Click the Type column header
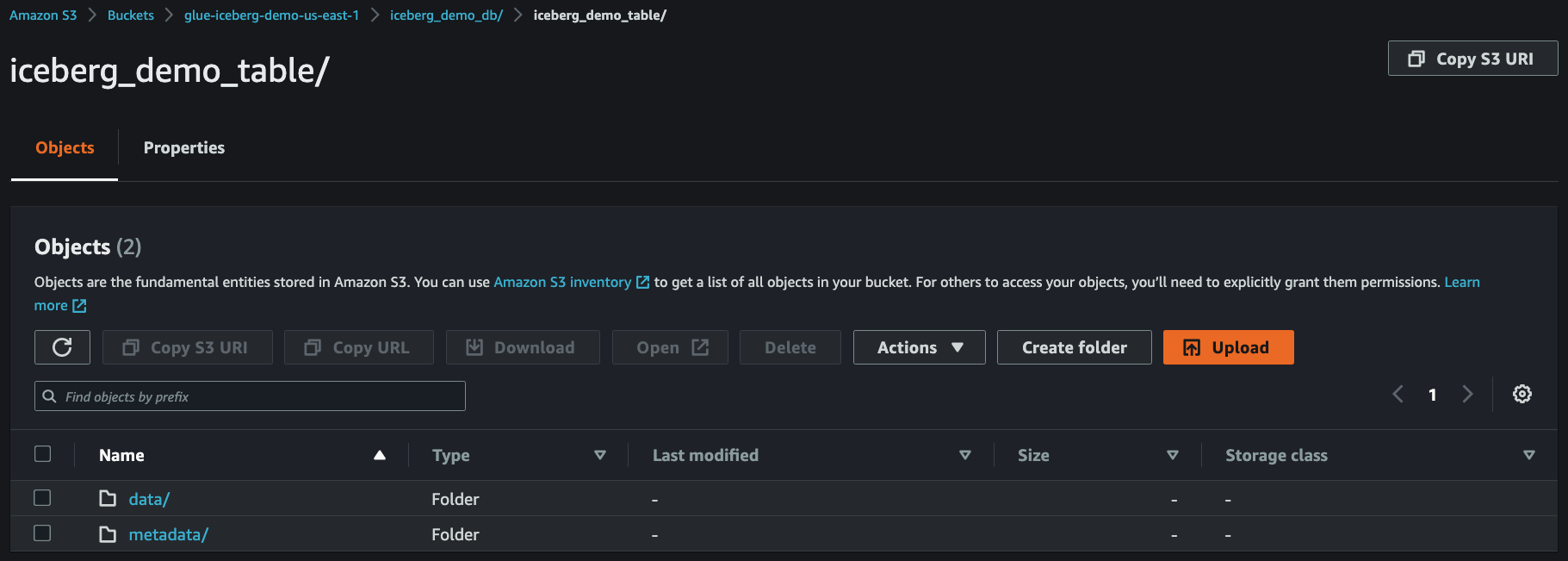Viewport: 1568px width, 561px height. point(451,455)
